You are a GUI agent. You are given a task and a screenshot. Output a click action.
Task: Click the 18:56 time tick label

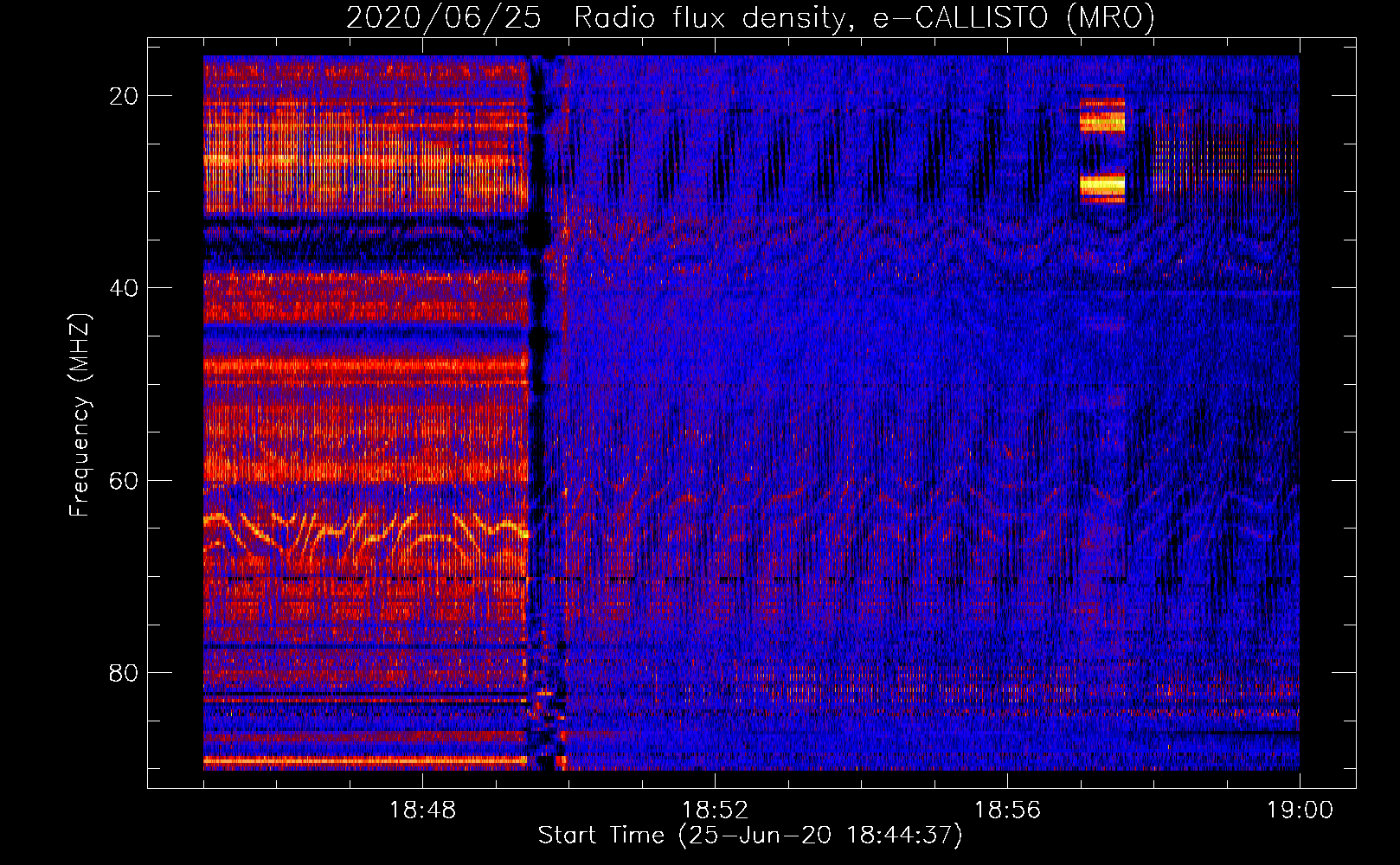click(1007, 811)
